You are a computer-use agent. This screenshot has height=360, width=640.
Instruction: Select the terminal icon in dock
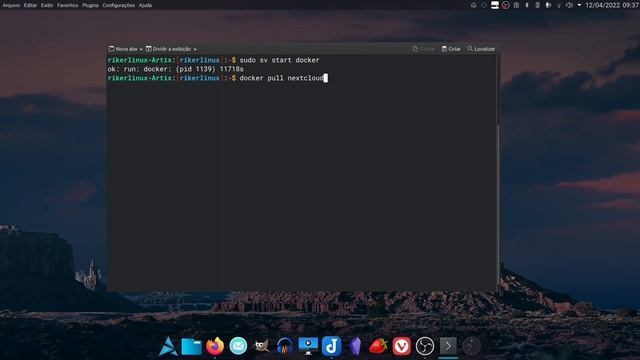pyautogui.click(x=448, y=346)
